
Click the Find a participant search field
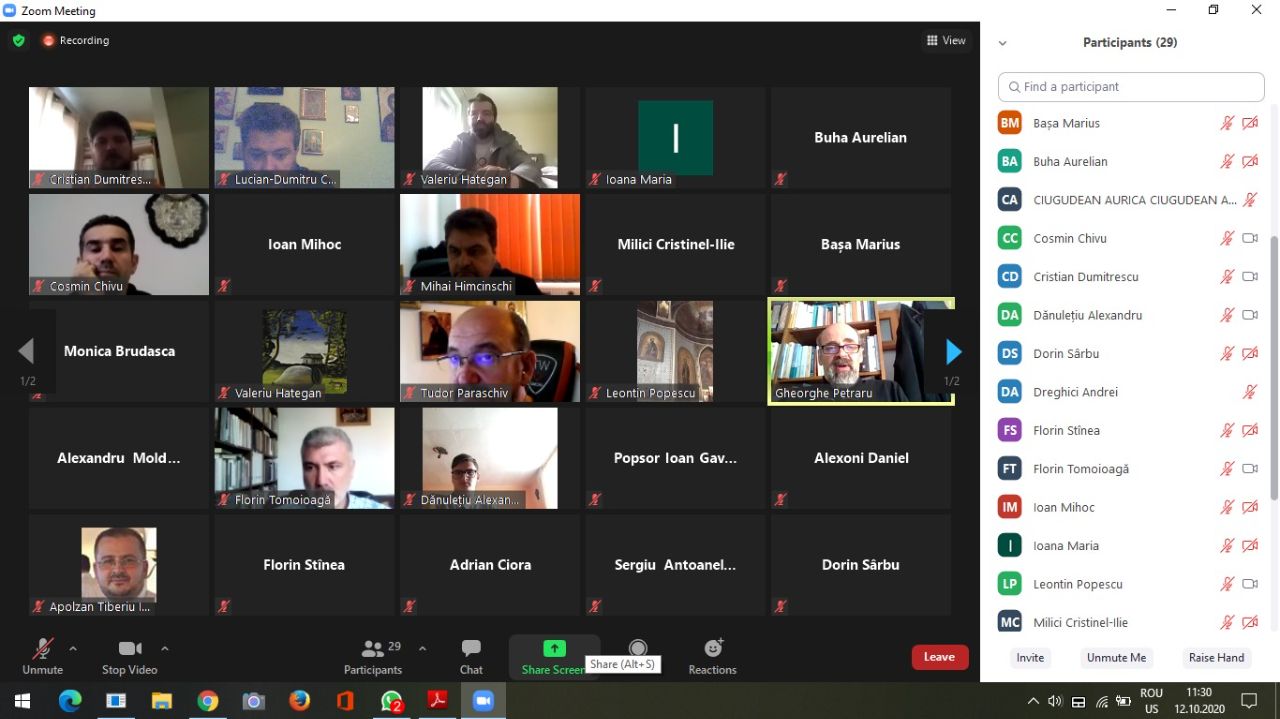[1130, 87]
